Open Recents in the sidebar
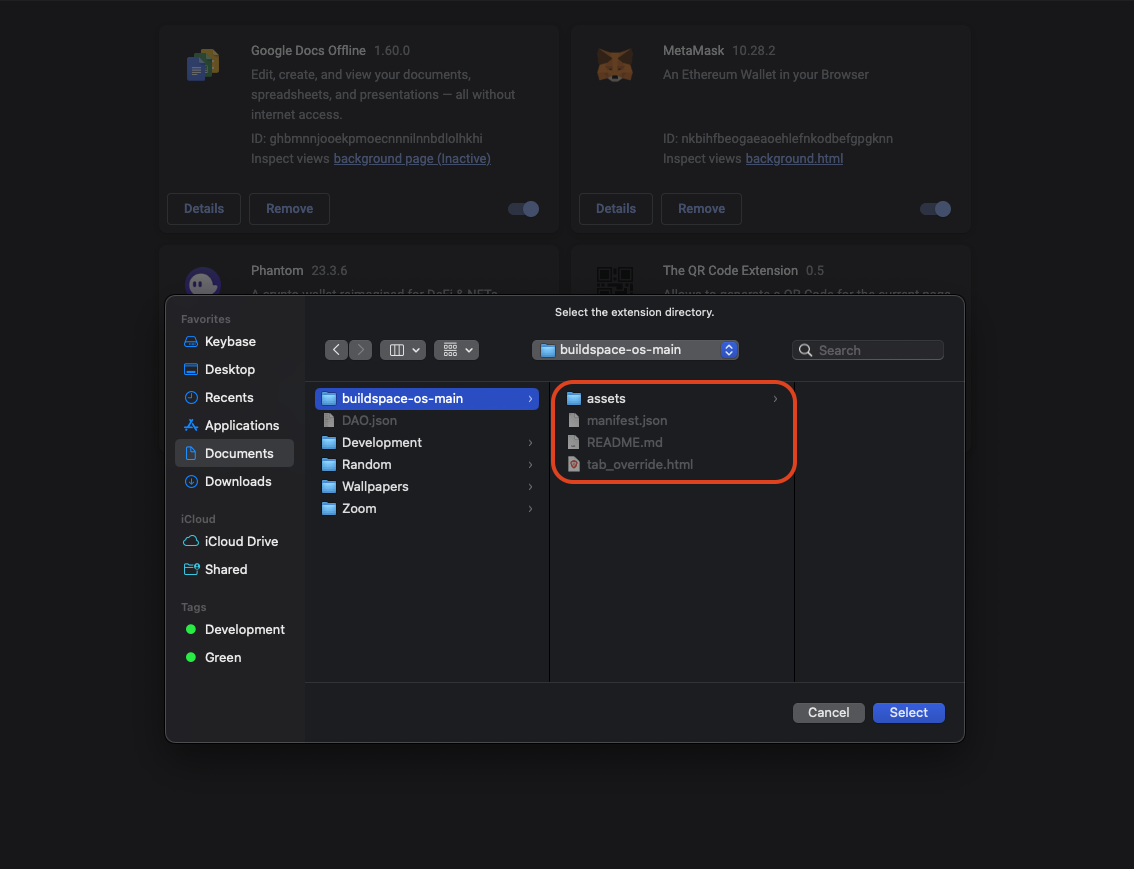Viewport: 1134px width, 869px height. pos(234,398)
